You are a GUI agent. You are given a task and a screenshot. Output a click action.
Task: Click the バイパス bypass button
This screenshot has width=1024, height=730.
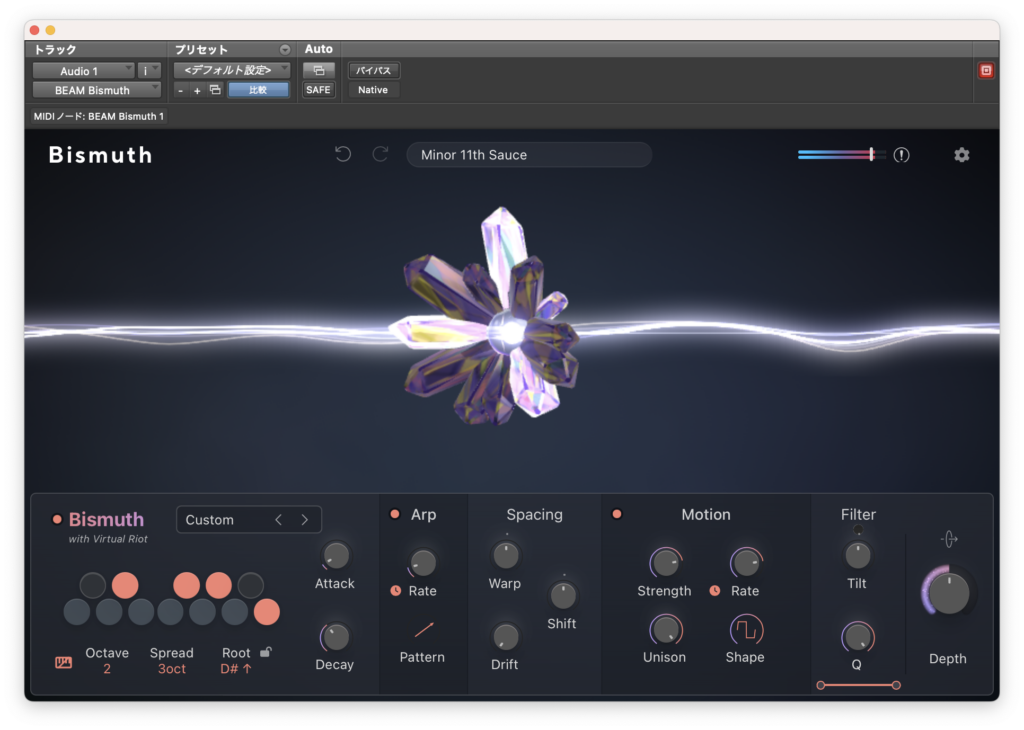(374, 70)
